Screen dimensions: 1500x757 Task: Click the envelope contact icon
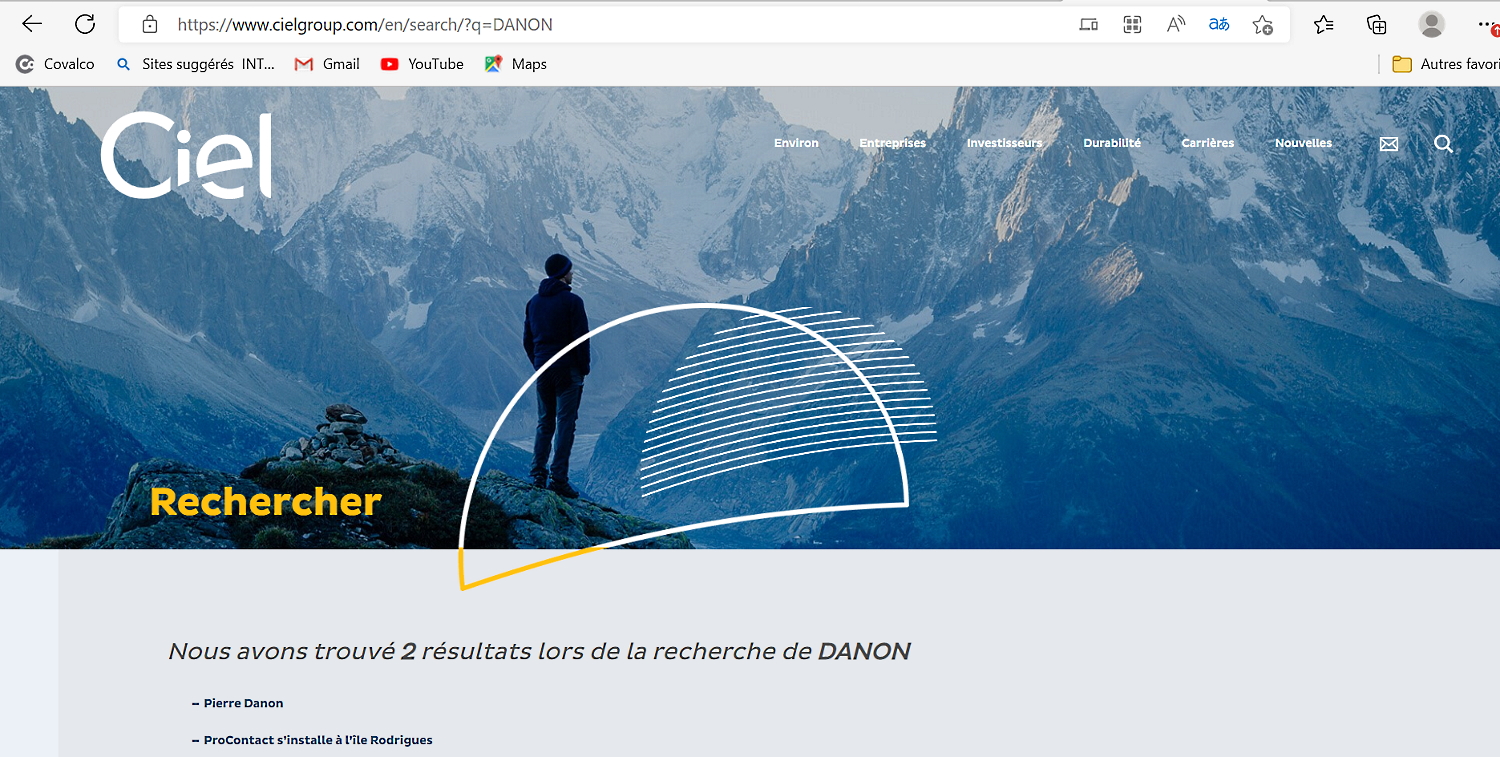[x=1389, y=144]
